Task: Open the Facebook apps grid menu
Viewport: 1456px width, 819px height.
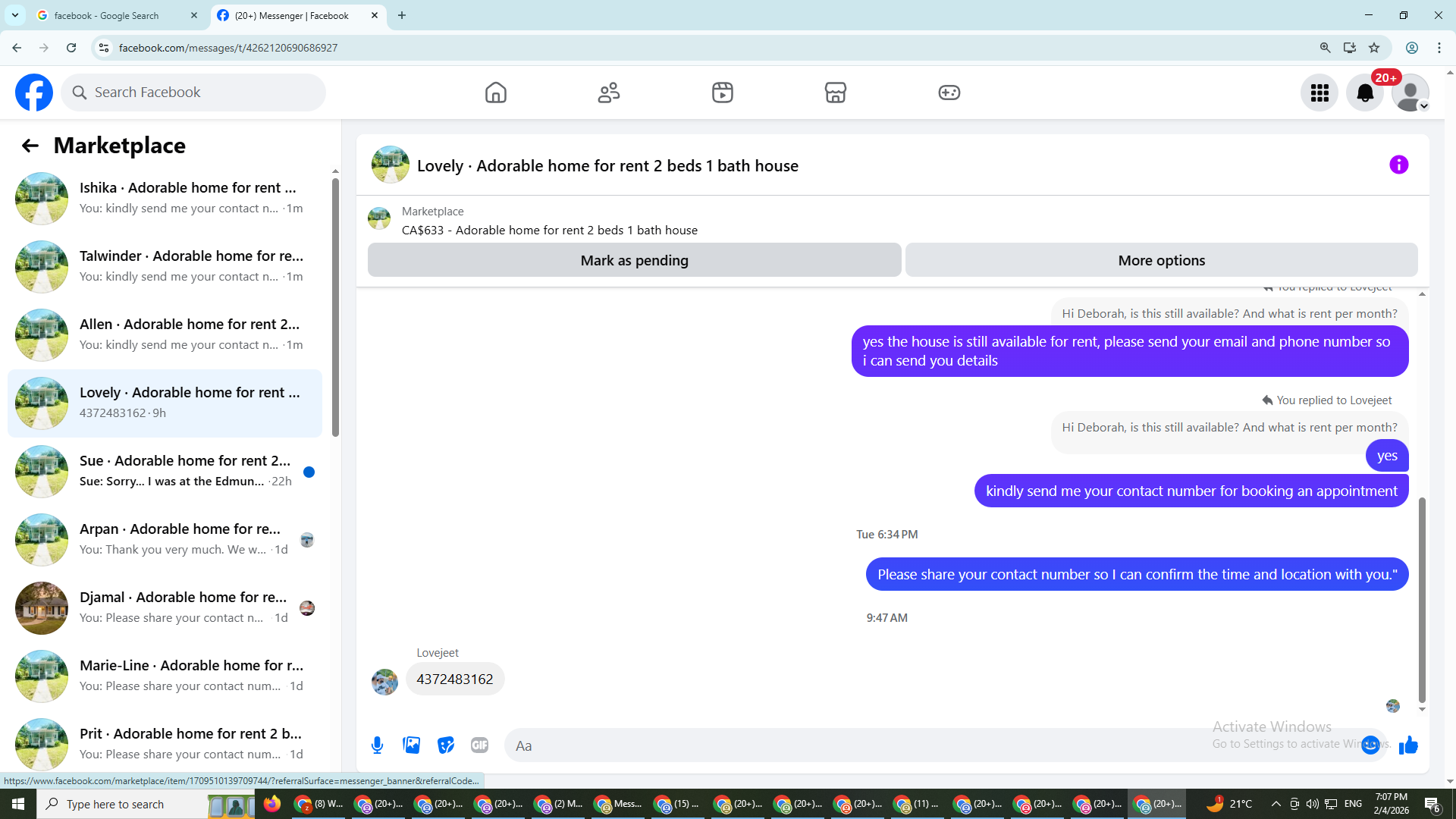Action: (1319, 93)
